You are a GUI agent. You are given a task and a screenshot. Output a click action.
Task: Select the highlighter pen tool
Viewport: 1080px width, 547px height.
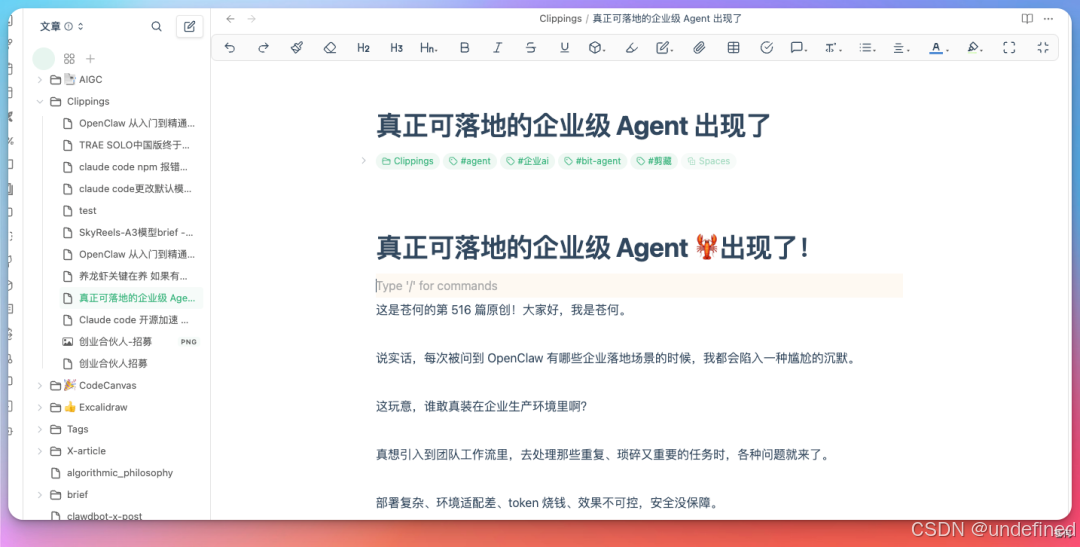(631, 48)
